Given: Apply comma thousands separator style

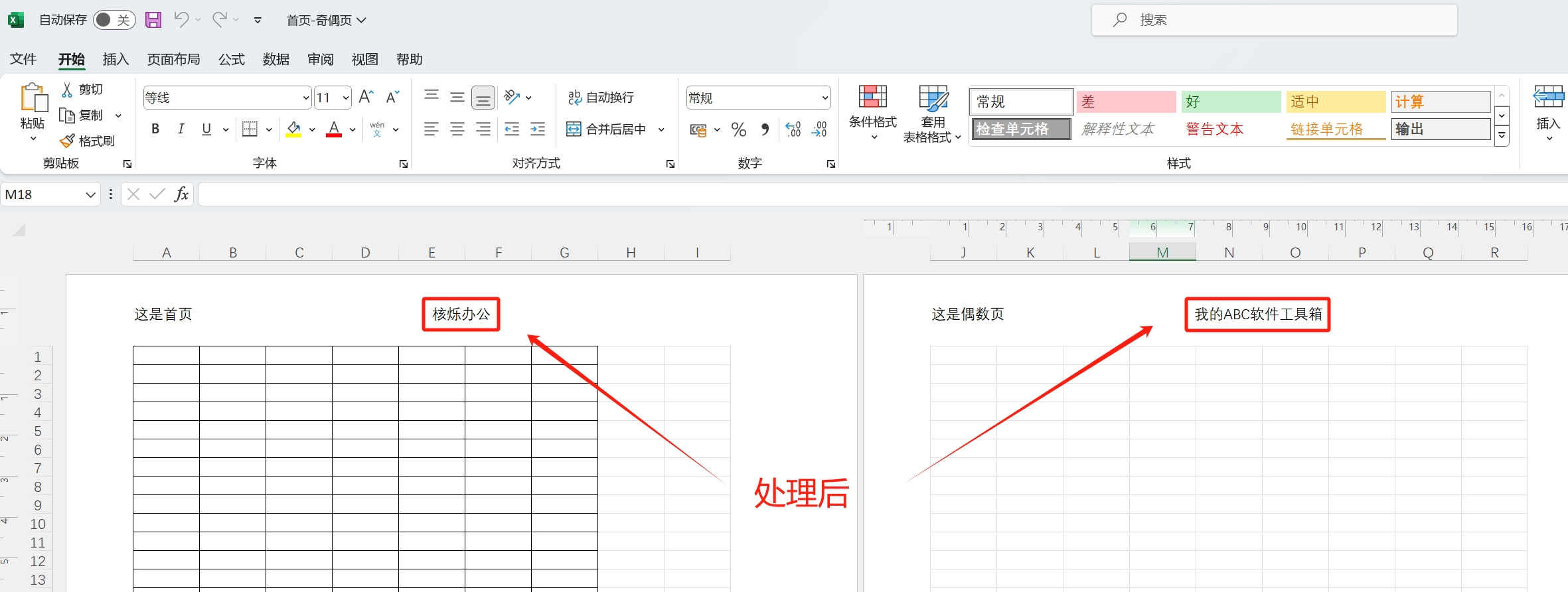Looking at the screenshot, I should (x=765, y=129).
